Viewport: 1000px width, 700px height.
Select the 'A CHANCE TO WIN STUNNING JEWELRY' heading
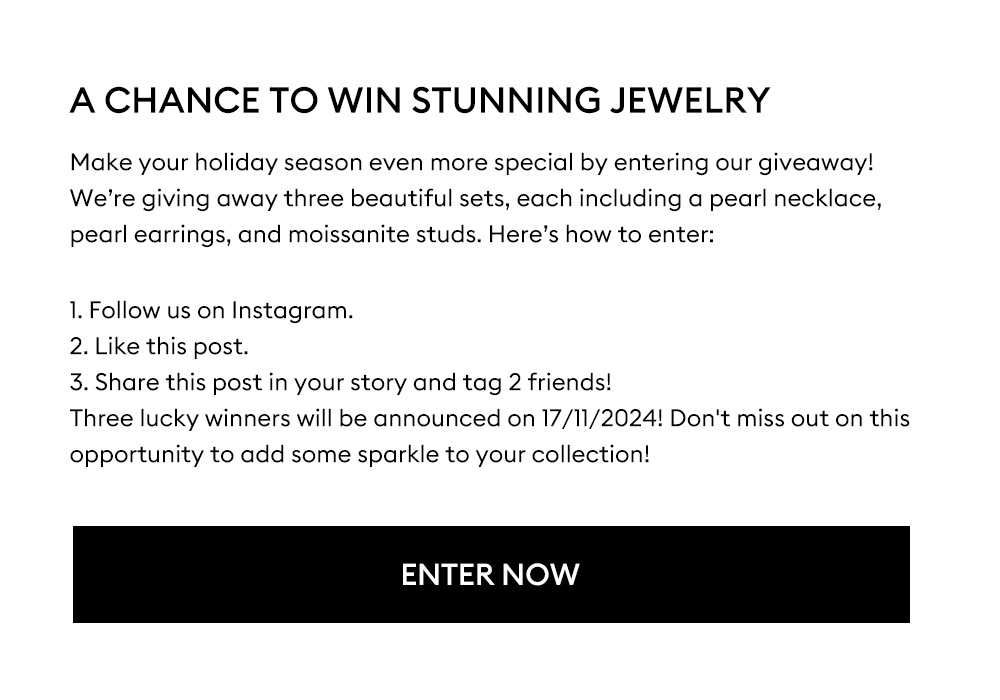(x=420, y=101)
